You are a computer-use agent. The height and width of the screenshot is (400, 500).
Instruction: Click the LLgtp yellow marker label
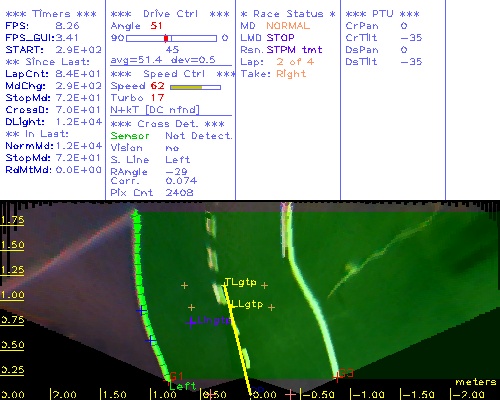[247, 304]
